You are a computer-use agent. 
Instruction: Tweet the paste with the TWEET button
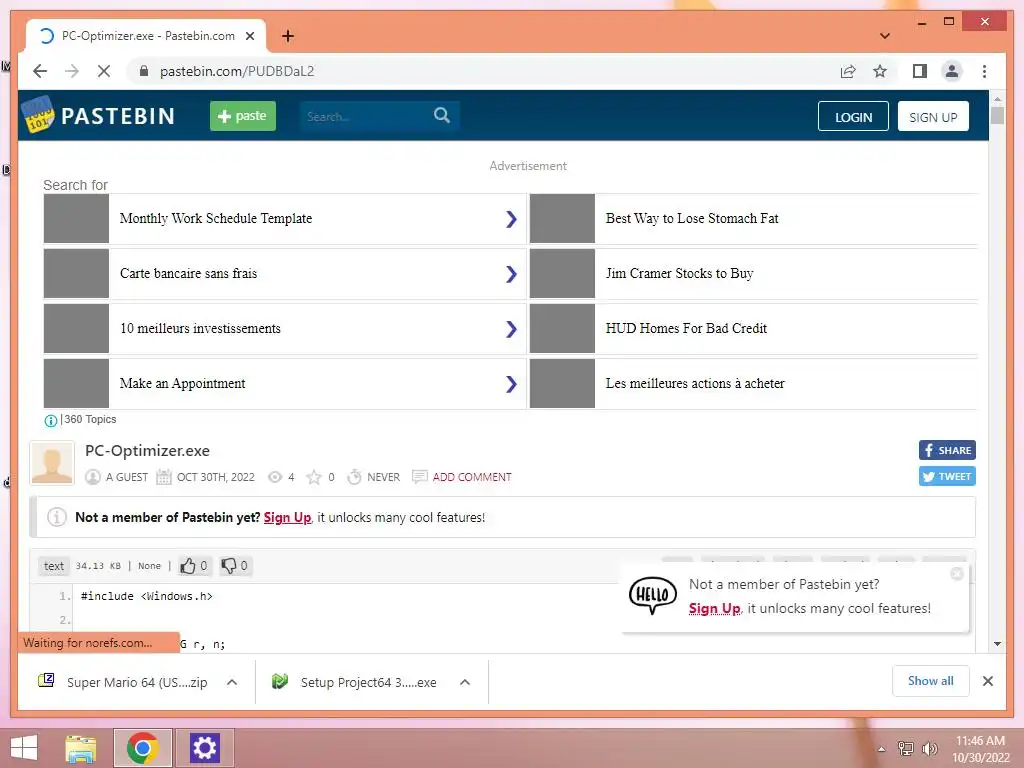click(947, 476)
